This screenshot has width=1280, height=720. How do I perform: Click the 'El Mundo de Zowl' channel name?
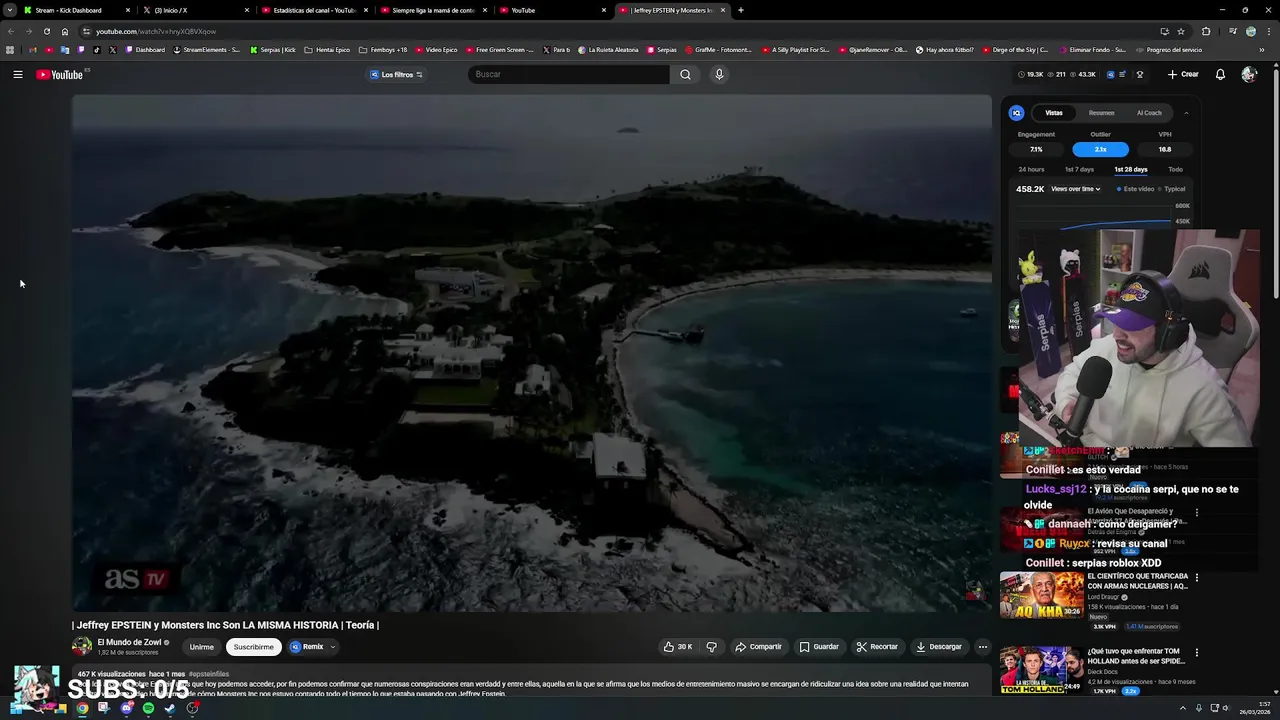pos(129,642)
